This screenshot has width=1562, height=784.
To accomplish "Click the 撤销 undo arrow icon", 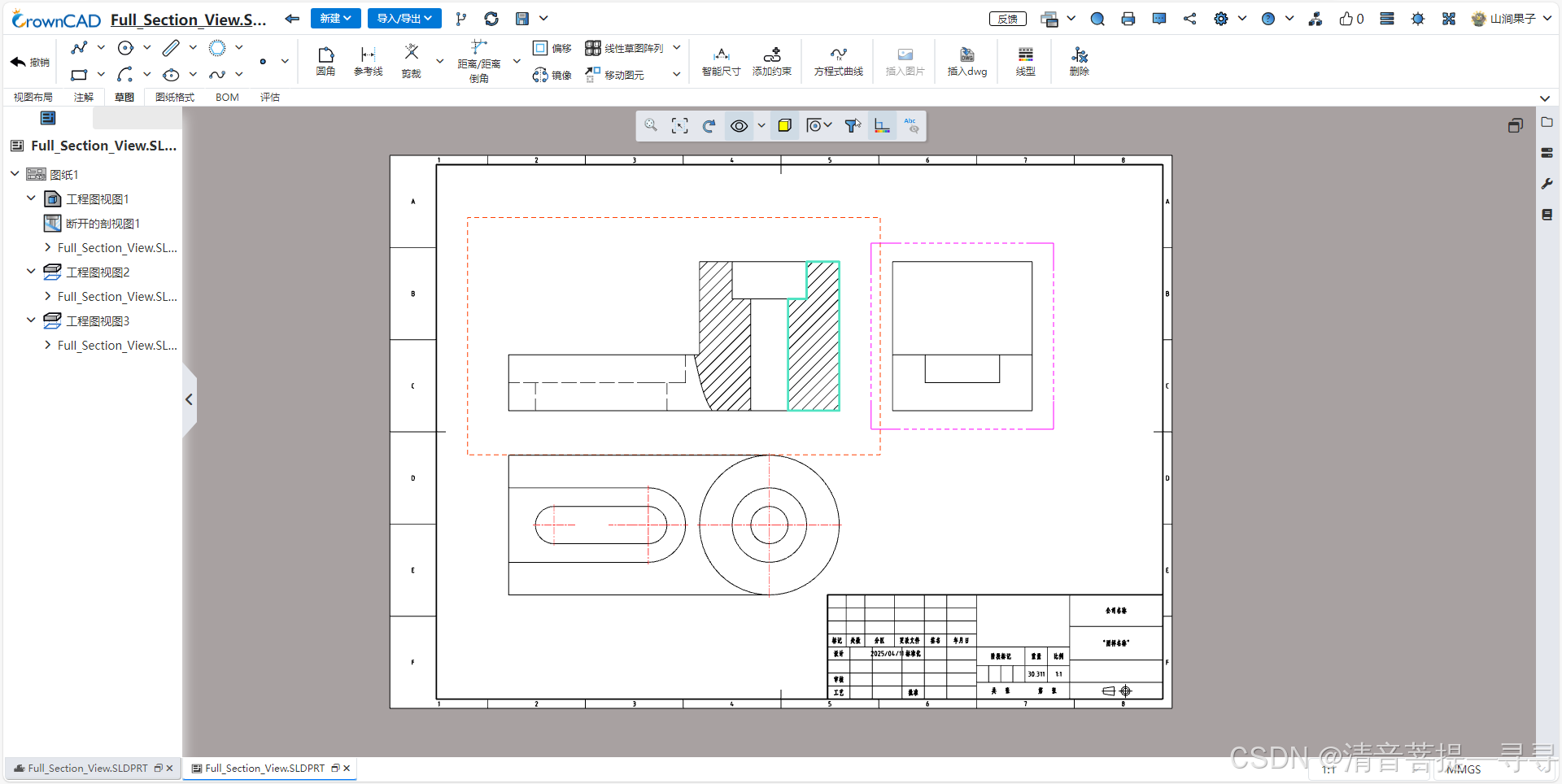I will 19,62.
